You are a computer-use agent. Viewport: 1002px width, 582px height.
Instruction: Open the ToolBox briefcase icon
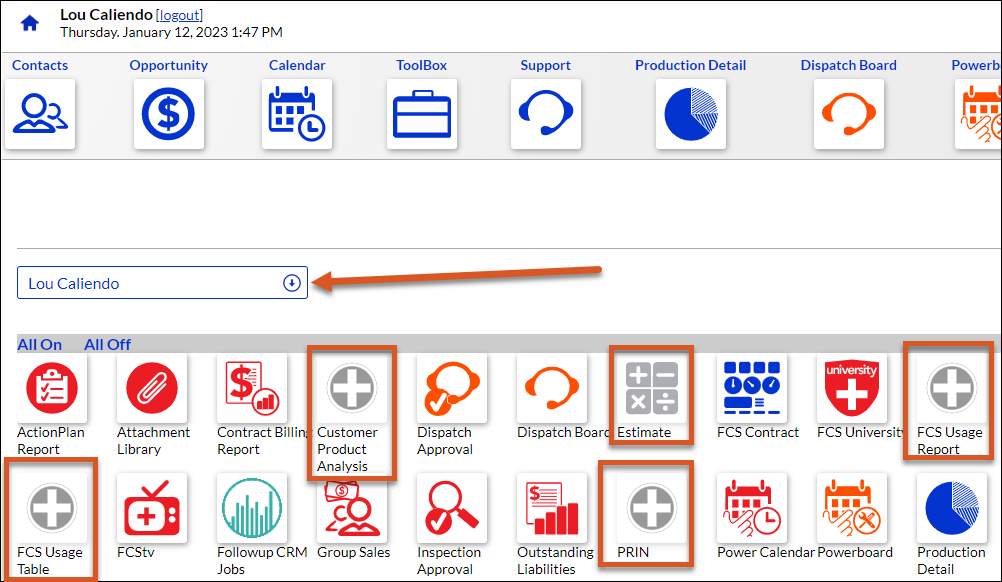coord(422,114)
